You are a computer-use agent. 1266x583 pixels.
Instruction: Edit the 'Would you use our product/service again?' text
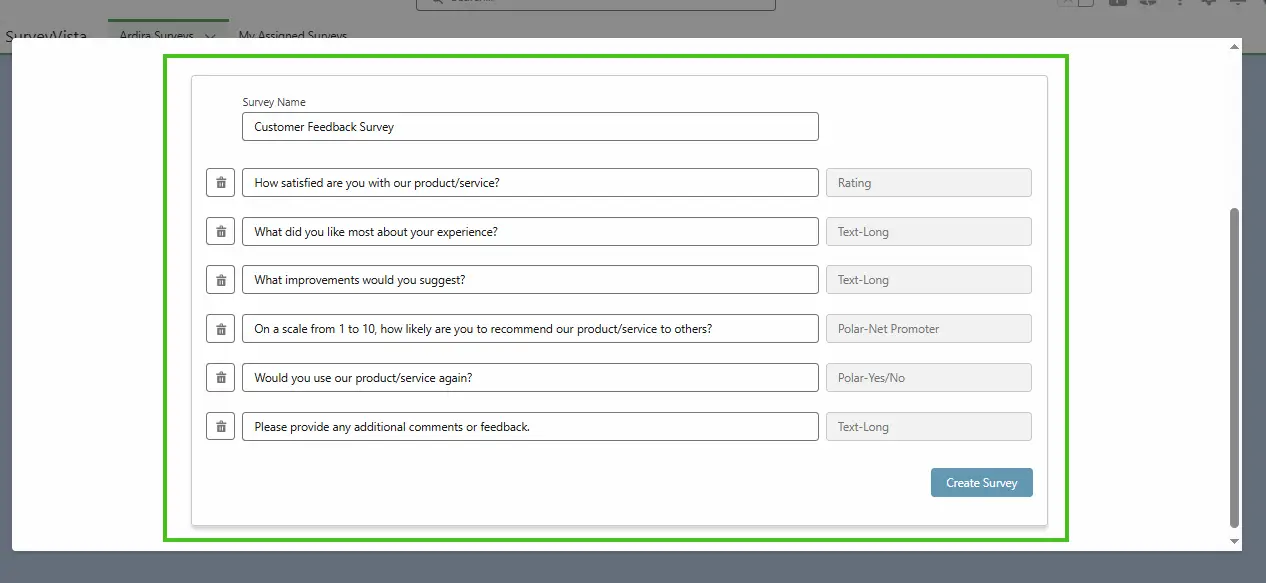coord(530,378)
